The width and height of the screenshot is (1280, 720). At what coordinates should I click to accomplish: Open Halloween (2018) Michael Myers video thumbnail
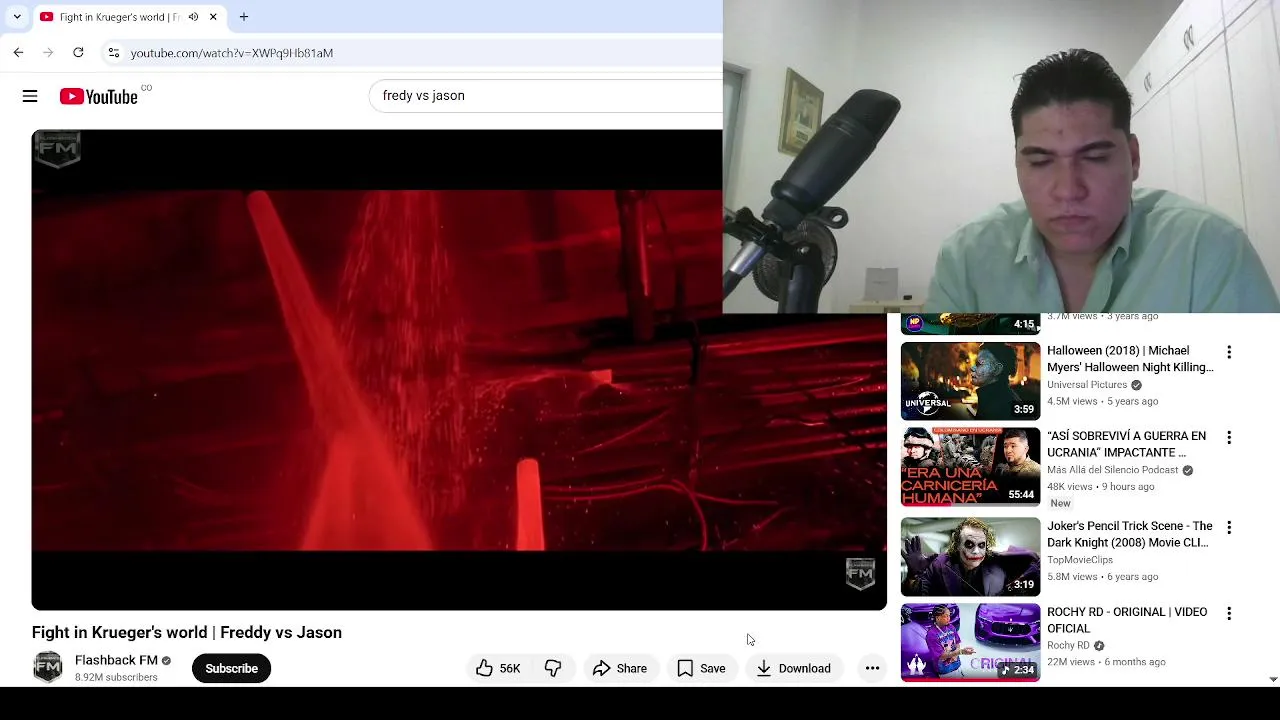pyautogui.click(x=970, y=381)
